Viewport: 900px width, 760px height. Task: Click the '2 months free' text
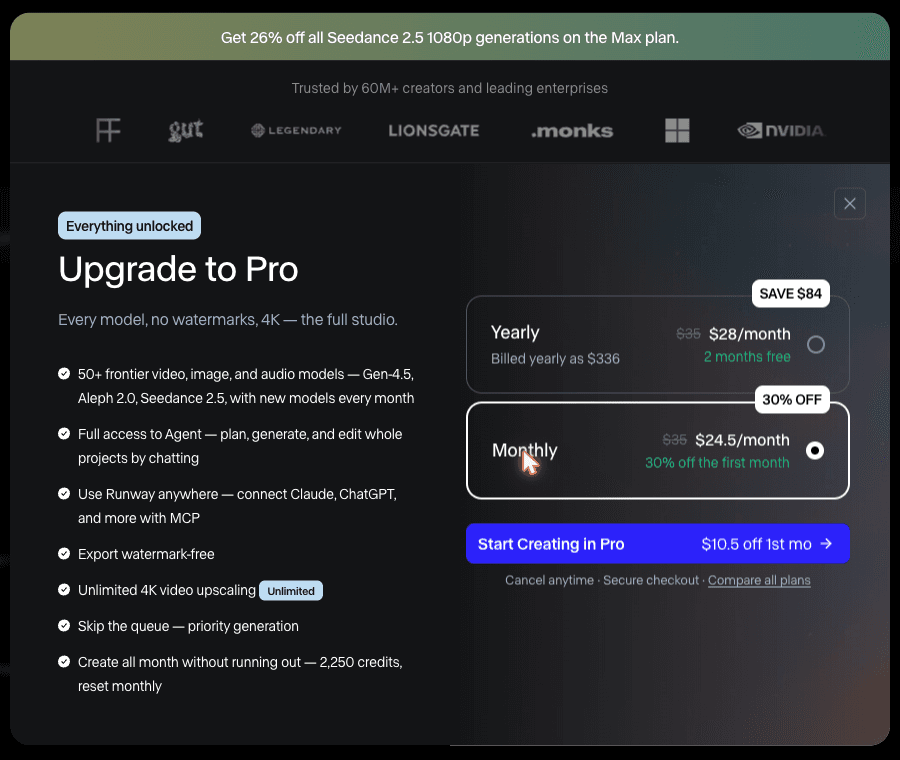pyautogui.click(x=747, y=357)
